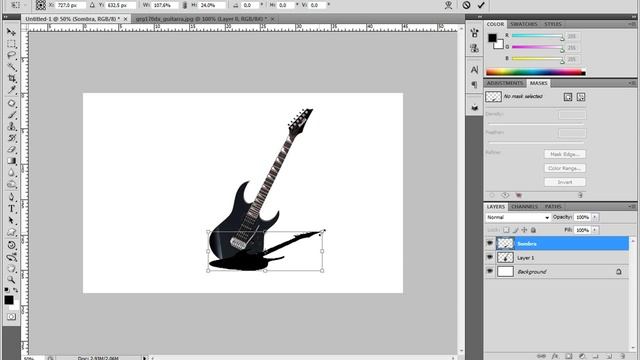Image resolution: width=640 pixels, height=360 pixels.
Task: Select the Lasso tool
Action: tap(11, 55)
